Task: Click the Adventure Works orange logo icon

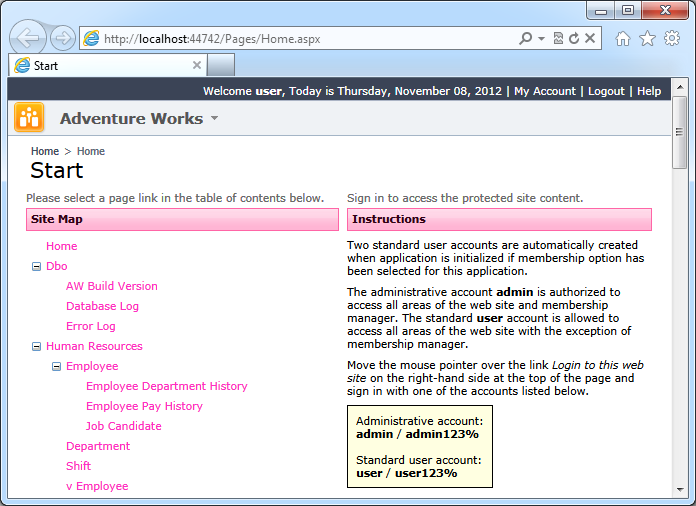Action: coord(29,118)
